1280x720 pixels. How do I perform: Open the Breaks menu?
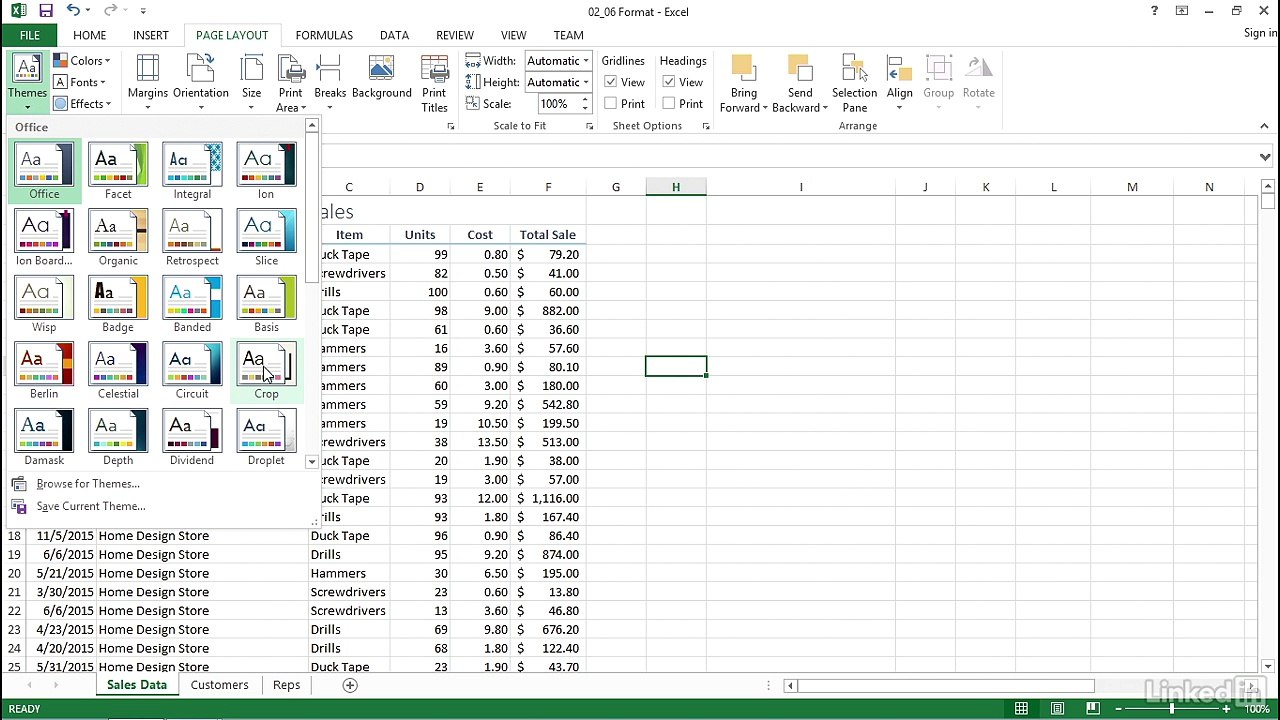pos(330,82)
